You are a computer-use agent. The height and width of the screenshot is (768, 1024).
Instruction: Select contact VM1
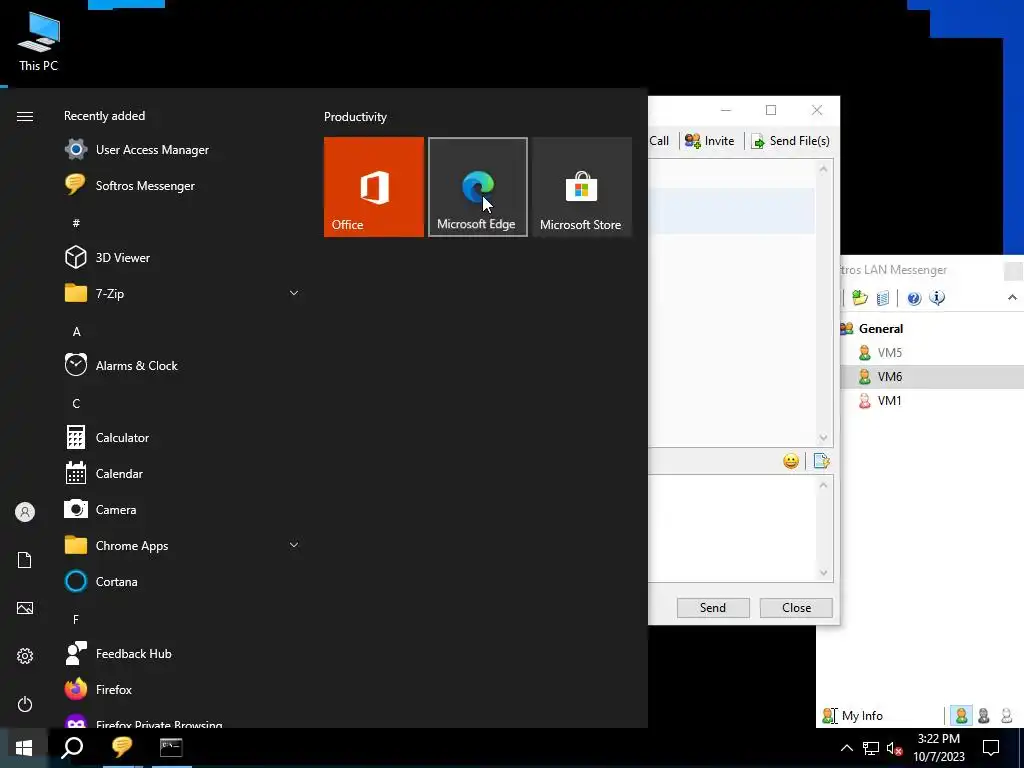(889, 401)
